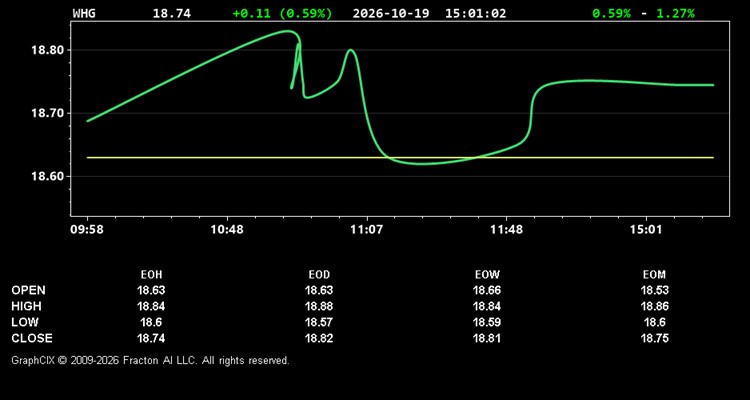The height and width of the screenshot is (400, 750).
Task: Select the EOD close value 18.82
Action: (319, 338)
